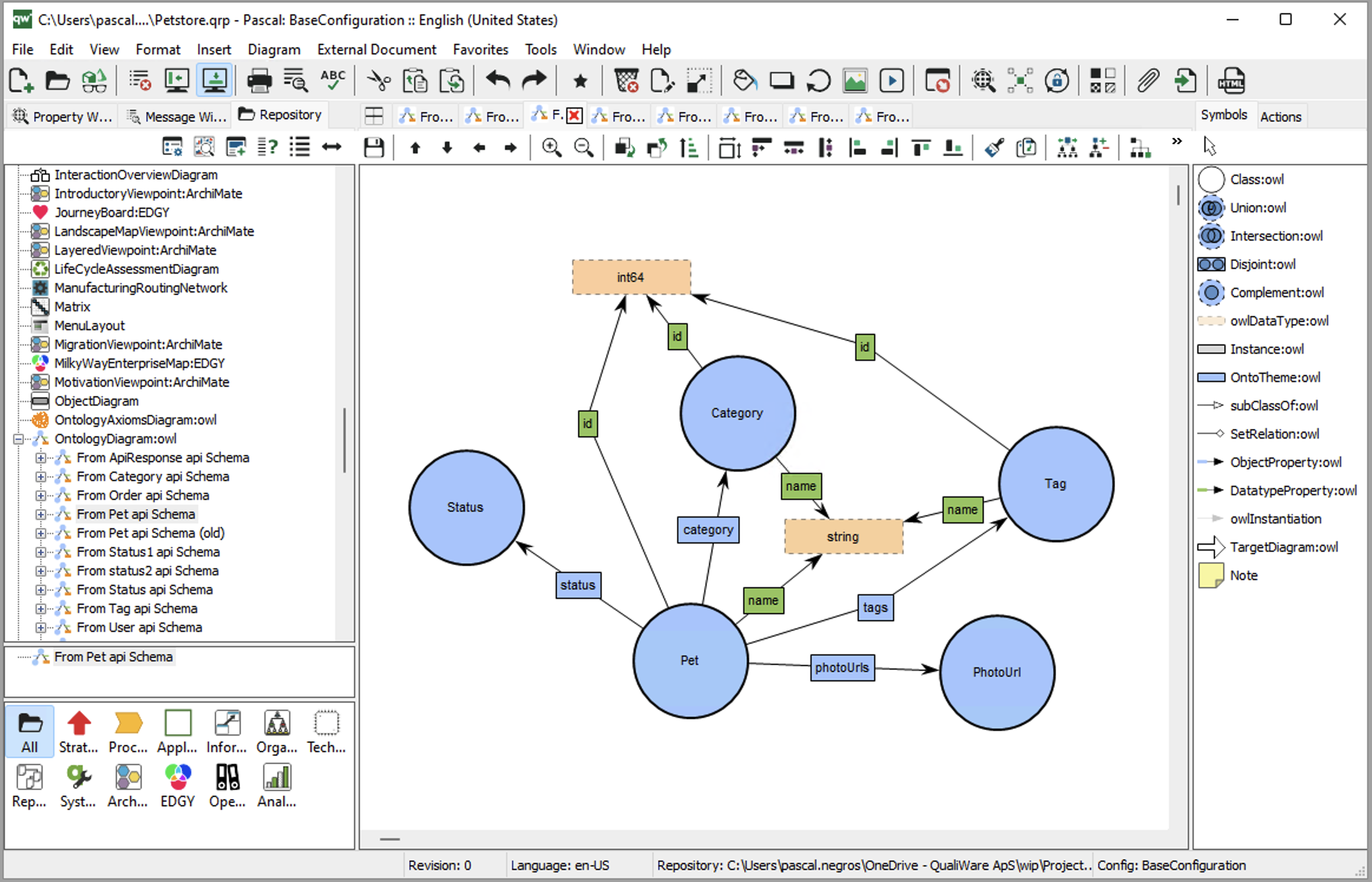This screenshot has width=1372, height=882.
Task: Switch to the Property Window tab
Action: [63, 116]
